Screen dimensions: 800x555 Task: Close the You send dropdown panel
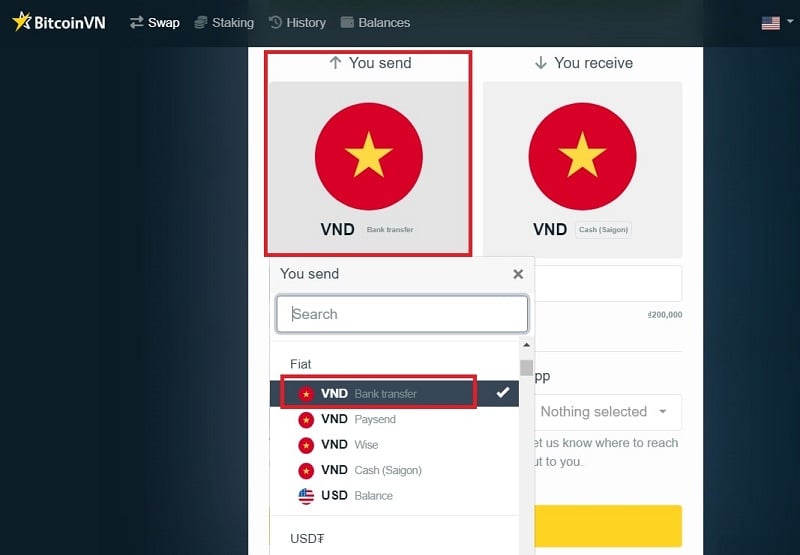(x=518, y=274)
